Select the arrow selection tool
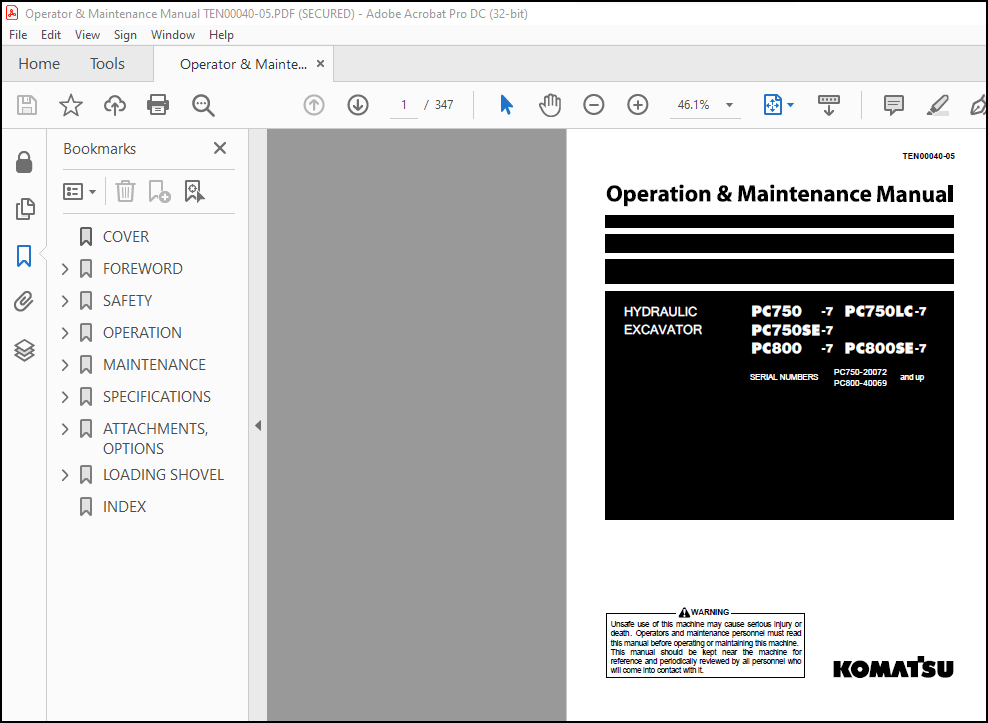The height and width of the screenshot is (723, 988). point(506,105)
